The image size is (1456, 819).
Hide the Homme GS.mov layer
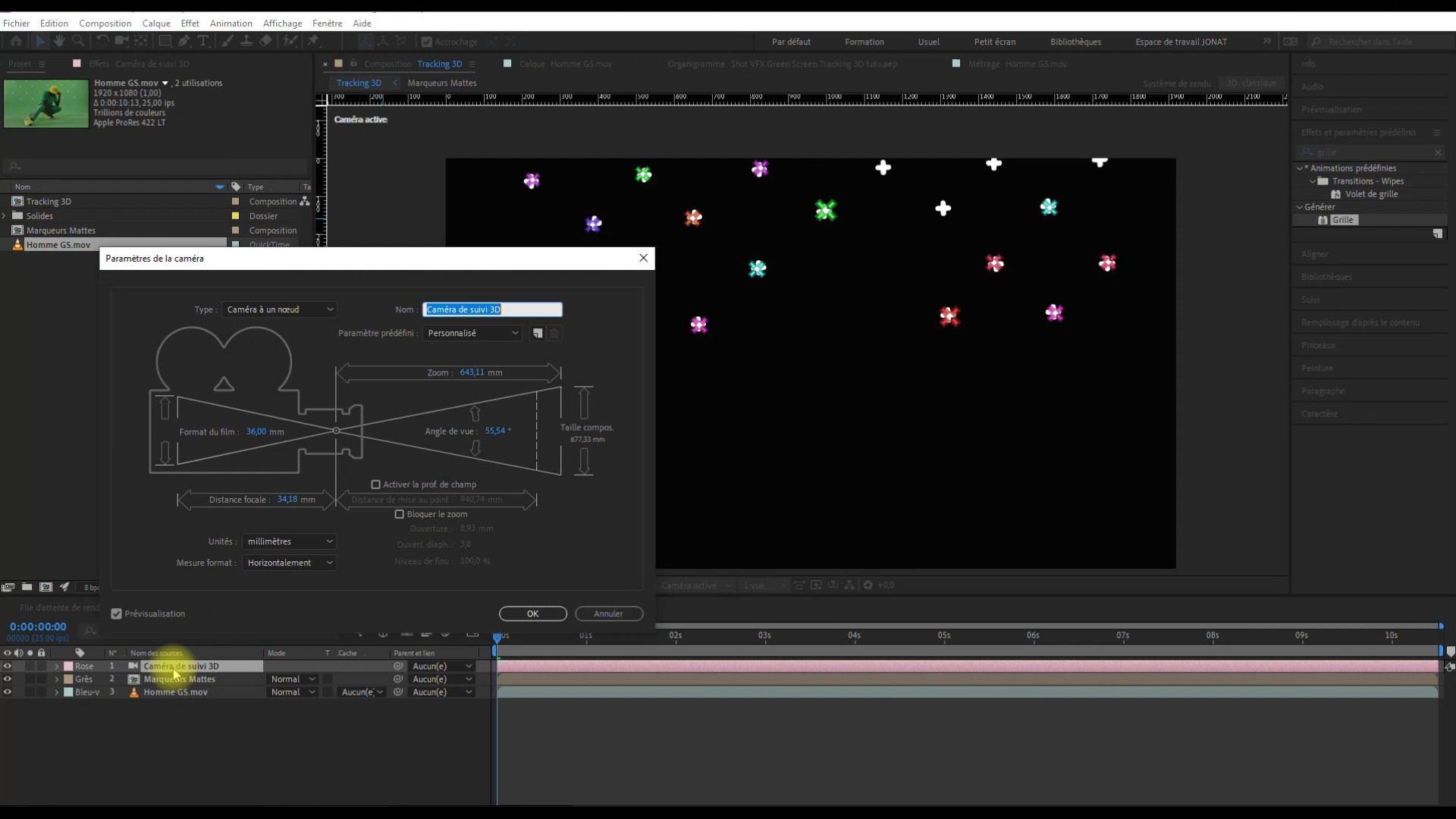click(8, 692)
